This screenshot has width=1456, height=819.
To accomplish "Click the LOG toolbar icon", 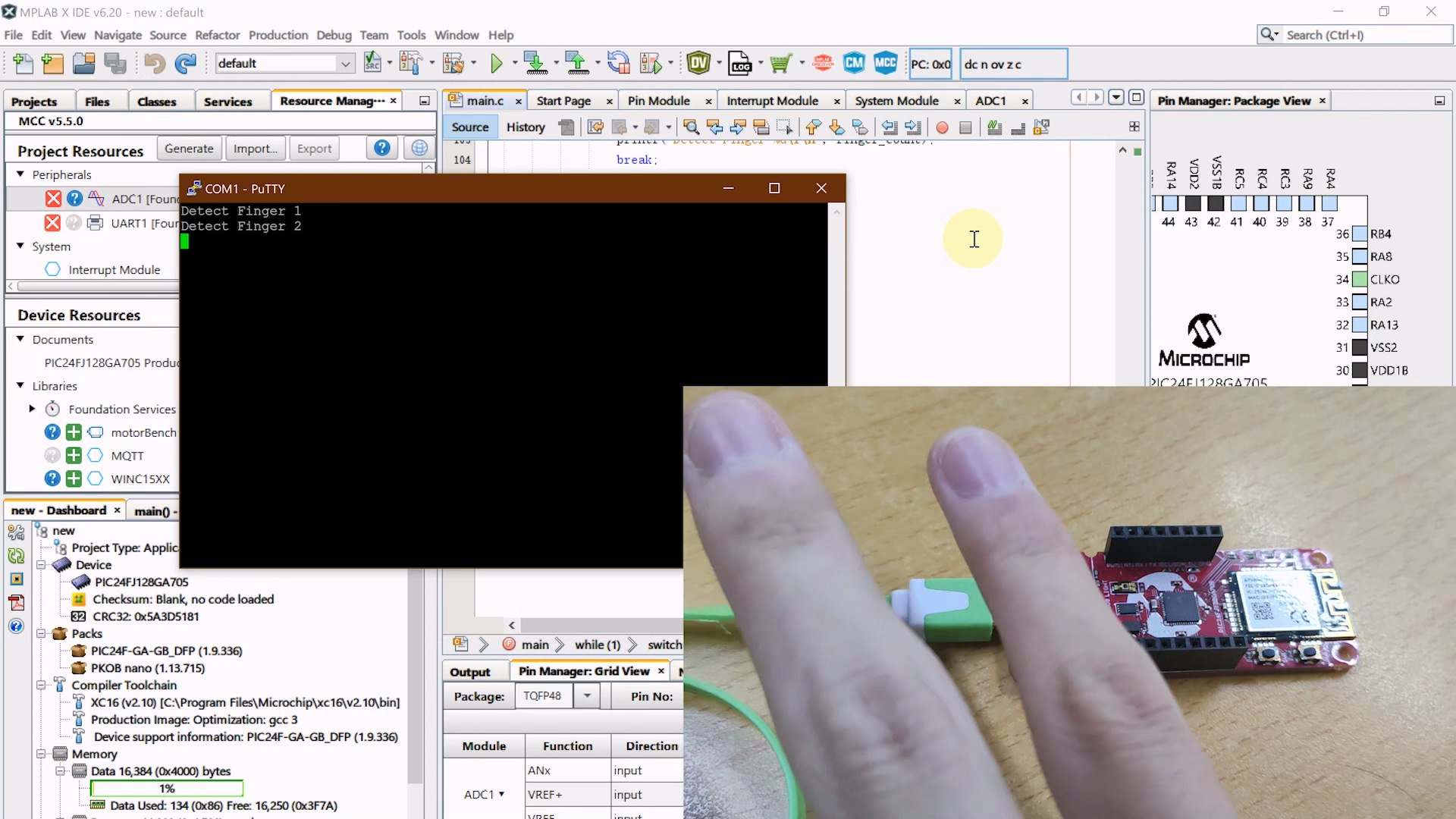I will coord(739,64).
